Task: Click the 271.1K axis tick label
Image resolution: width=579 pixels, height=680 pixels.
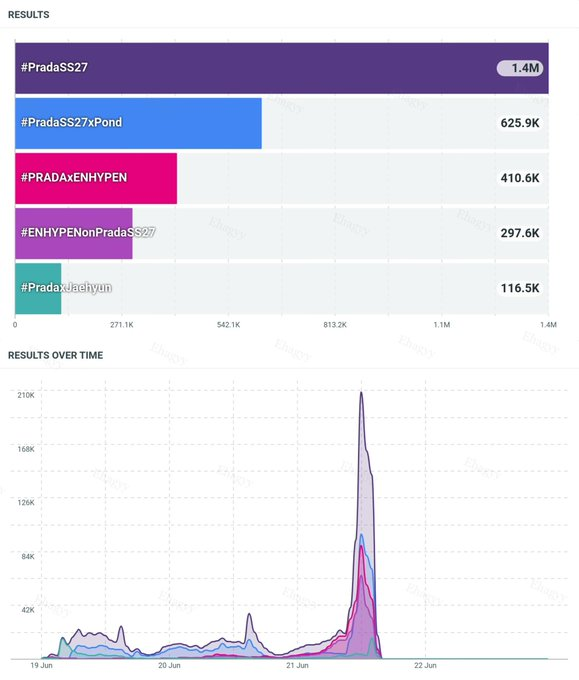Action: click(122, 325)
